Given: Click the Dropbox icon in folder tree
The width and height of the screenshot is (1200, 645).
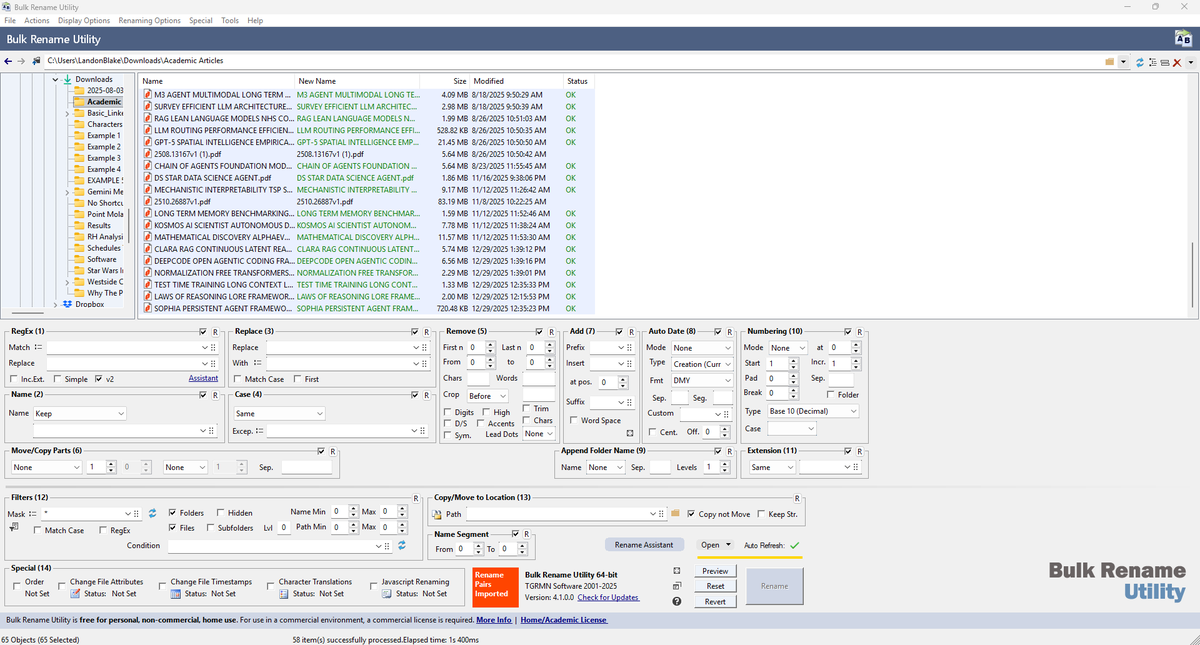Looking at the screenshot, I should (x=67, y=304).
